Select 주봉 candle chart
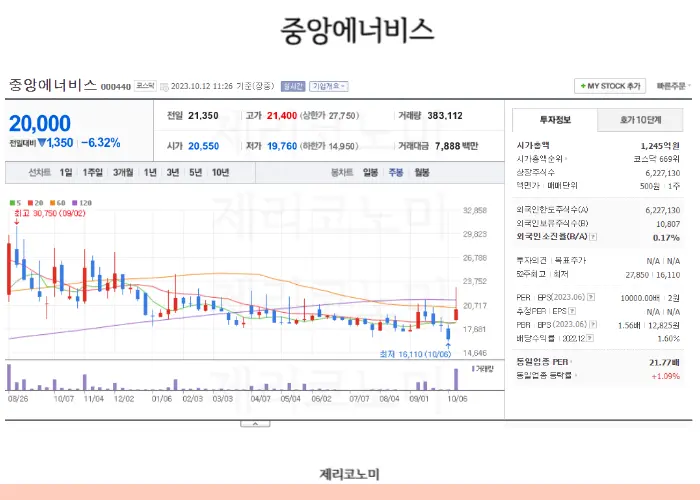 pos(396,172)
